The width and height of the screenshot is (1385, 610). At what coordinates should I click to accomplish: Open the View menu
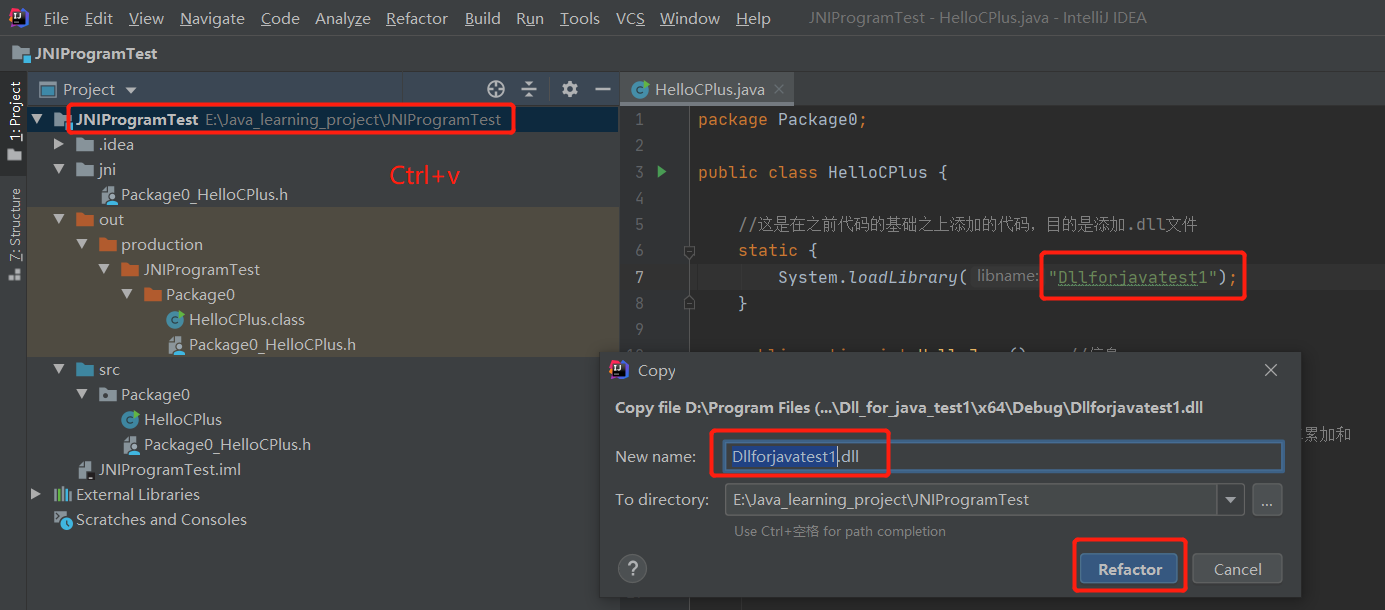coord(146,18)
